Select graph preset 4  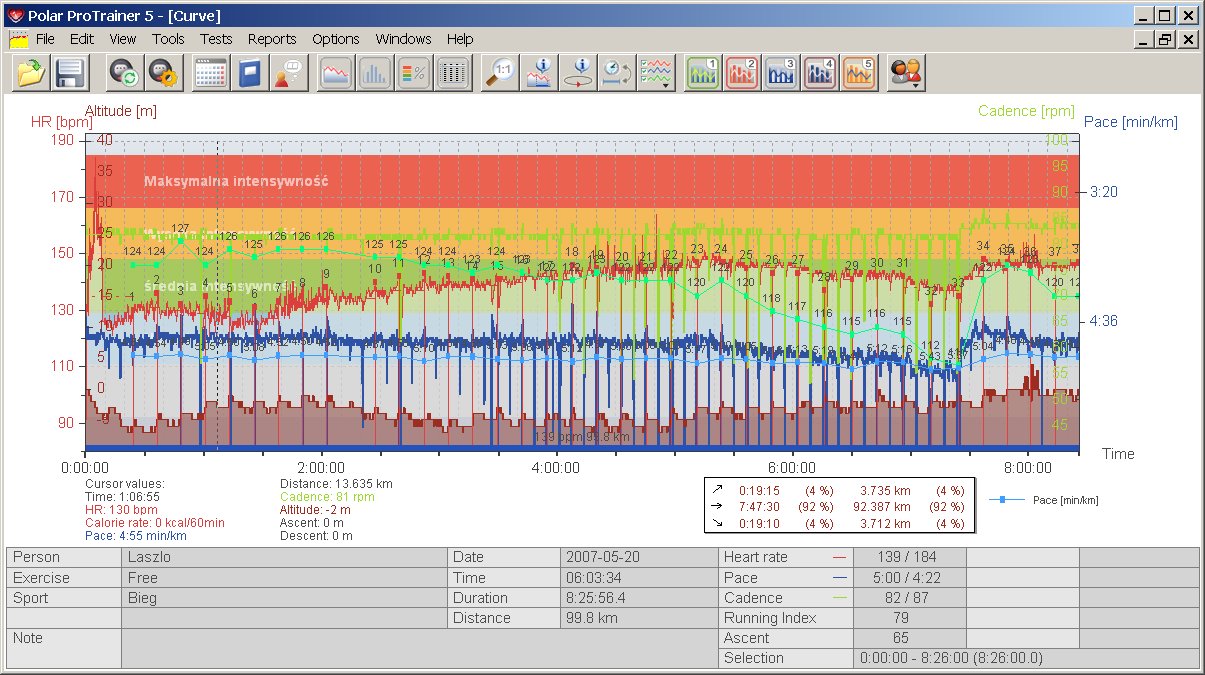point(821,73)
